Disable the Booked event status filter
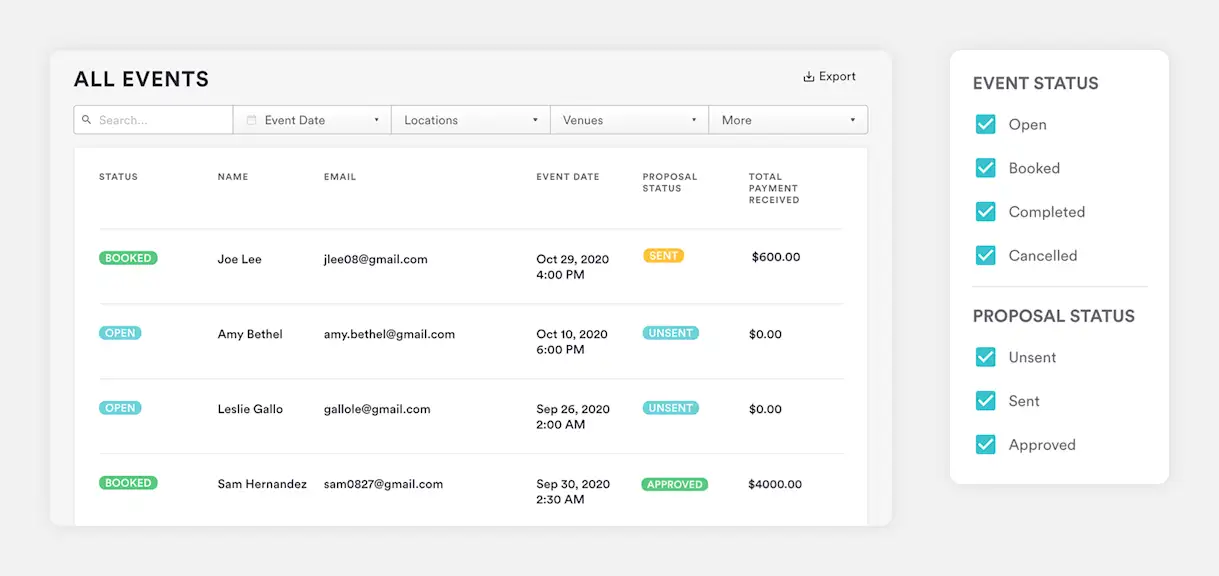Screen dimensions: 1219x576 point(986,168)
